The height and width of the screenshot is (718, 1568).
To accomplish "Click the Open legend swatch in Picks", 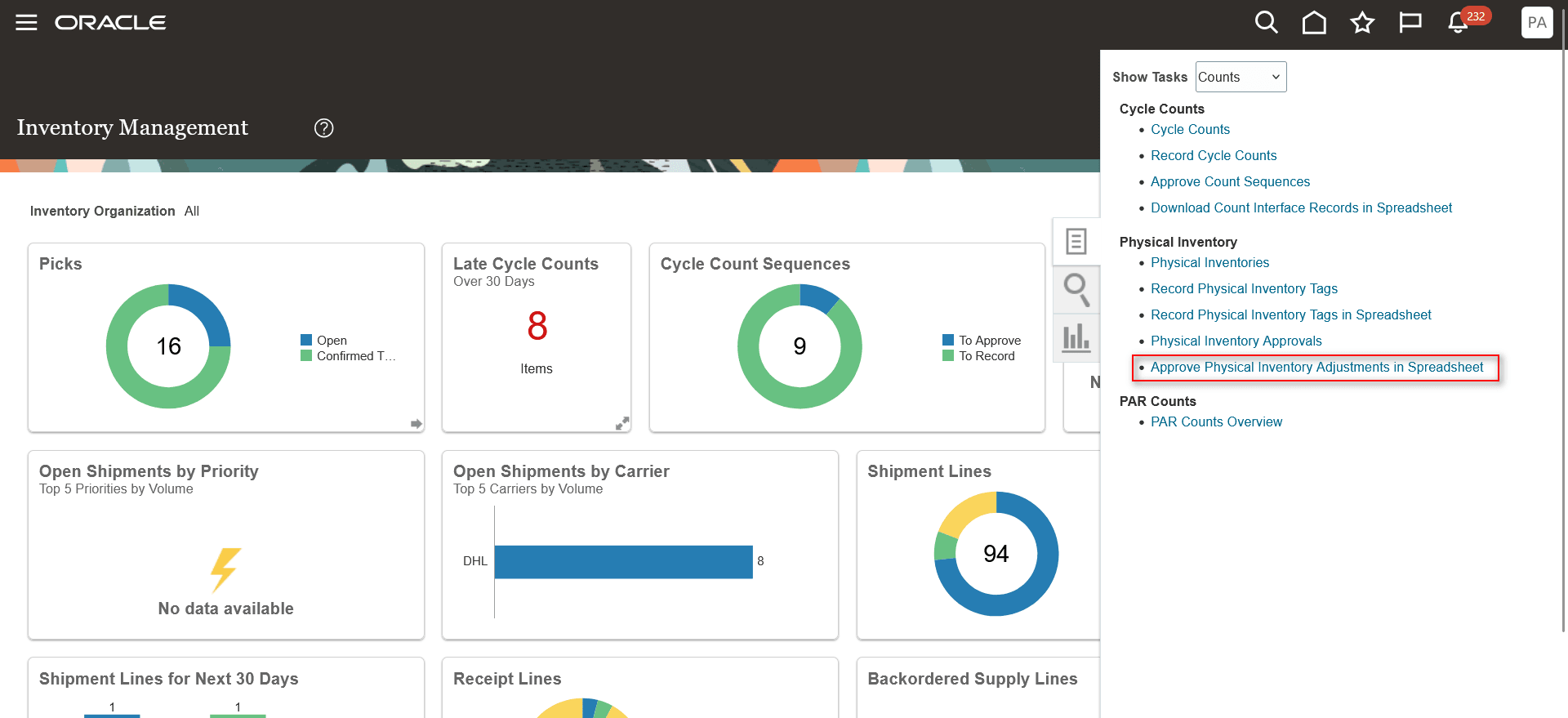I will (306, 340).
